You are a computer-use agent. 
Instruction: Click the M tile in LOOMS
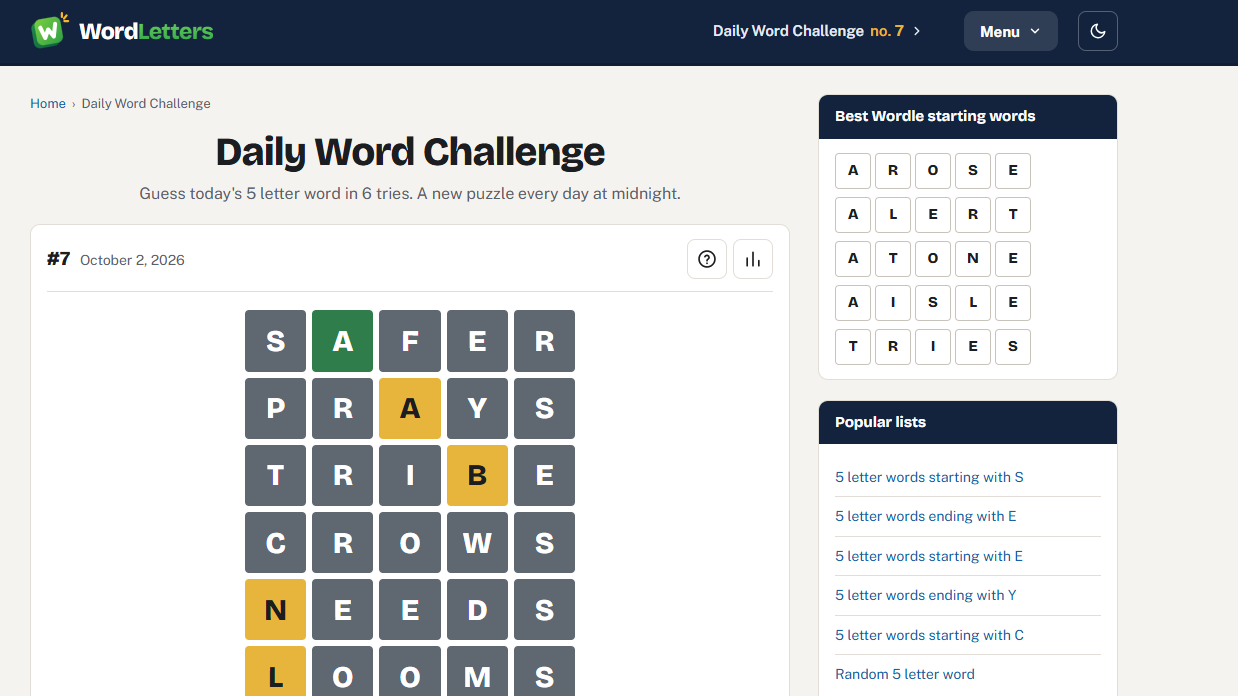[x=477, y=671]
